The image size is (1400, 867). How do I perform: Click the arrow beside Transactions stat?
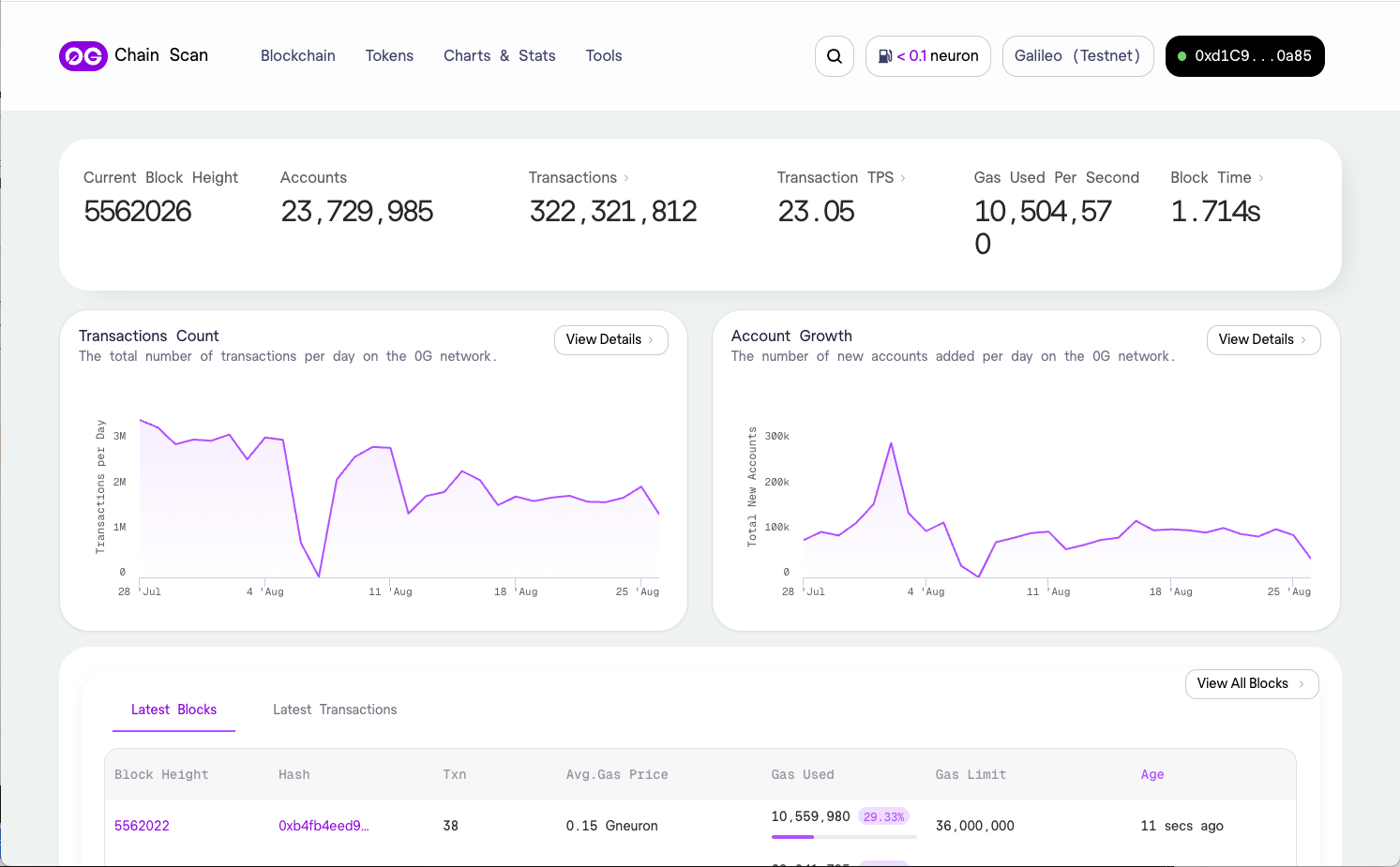626,178
